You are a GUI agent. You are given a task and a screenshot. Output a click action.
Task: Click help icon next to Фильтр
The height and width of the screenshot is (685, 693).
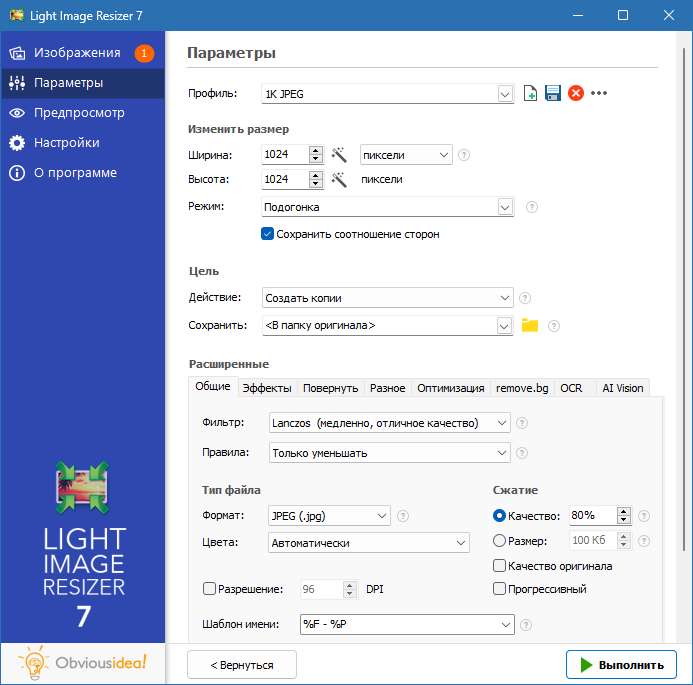click(522, 423)
